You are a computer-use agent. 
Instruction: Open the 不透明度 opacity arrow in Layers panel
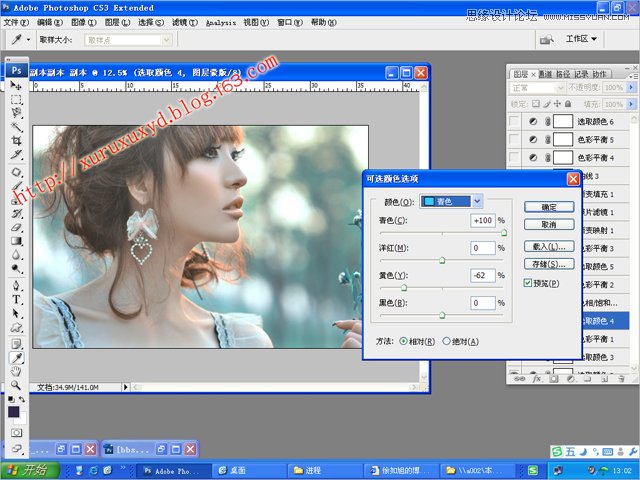coord(631,87)
